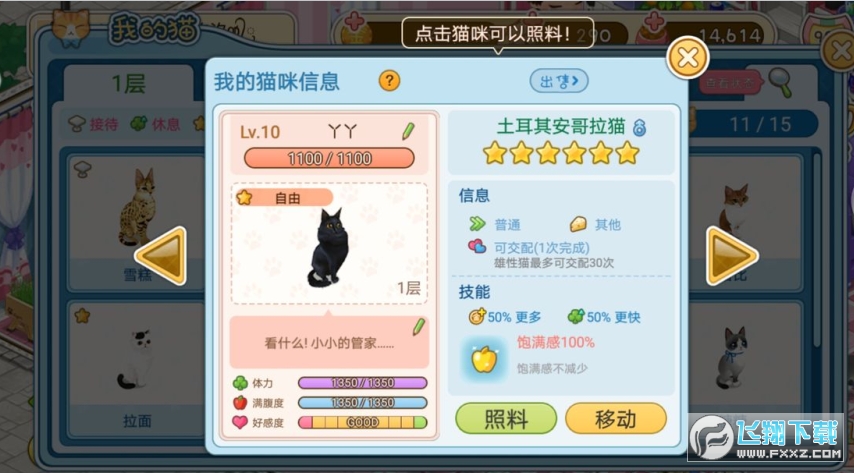Open the 出售 sell option
The width and height of the screenshot is (854, 473).
coord(559,81)
